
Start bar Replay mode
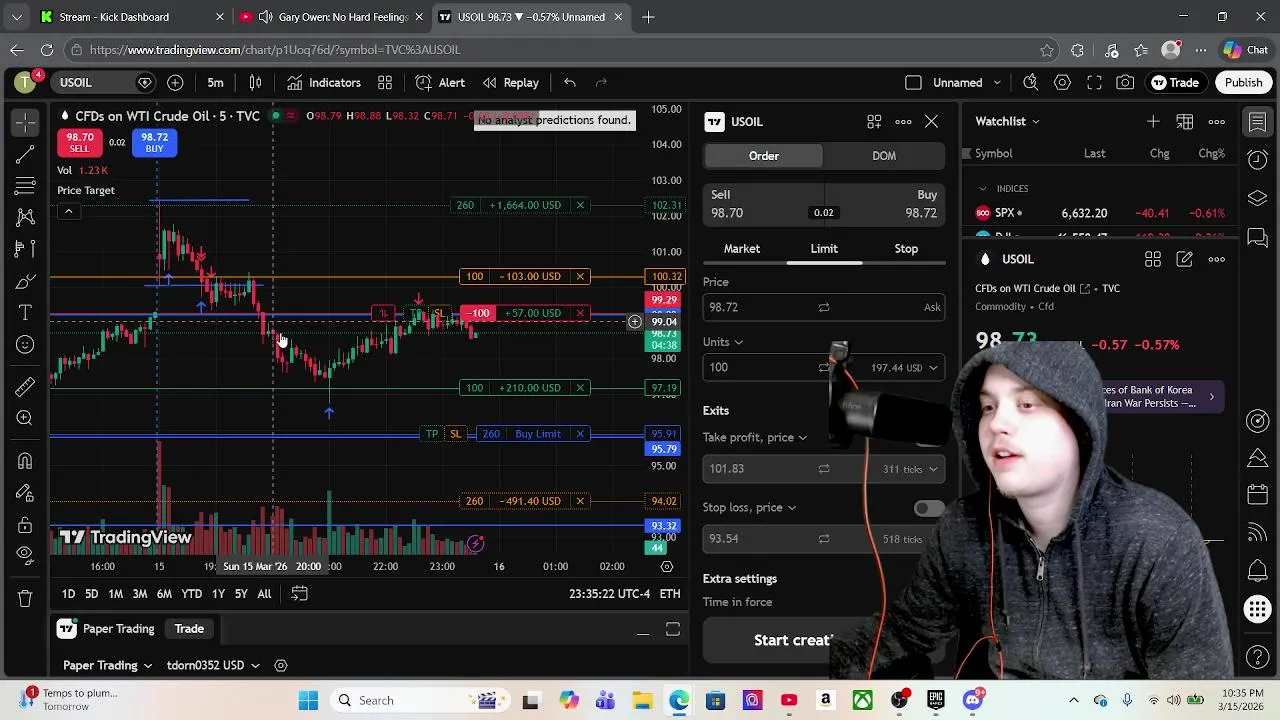pos(510,83)
